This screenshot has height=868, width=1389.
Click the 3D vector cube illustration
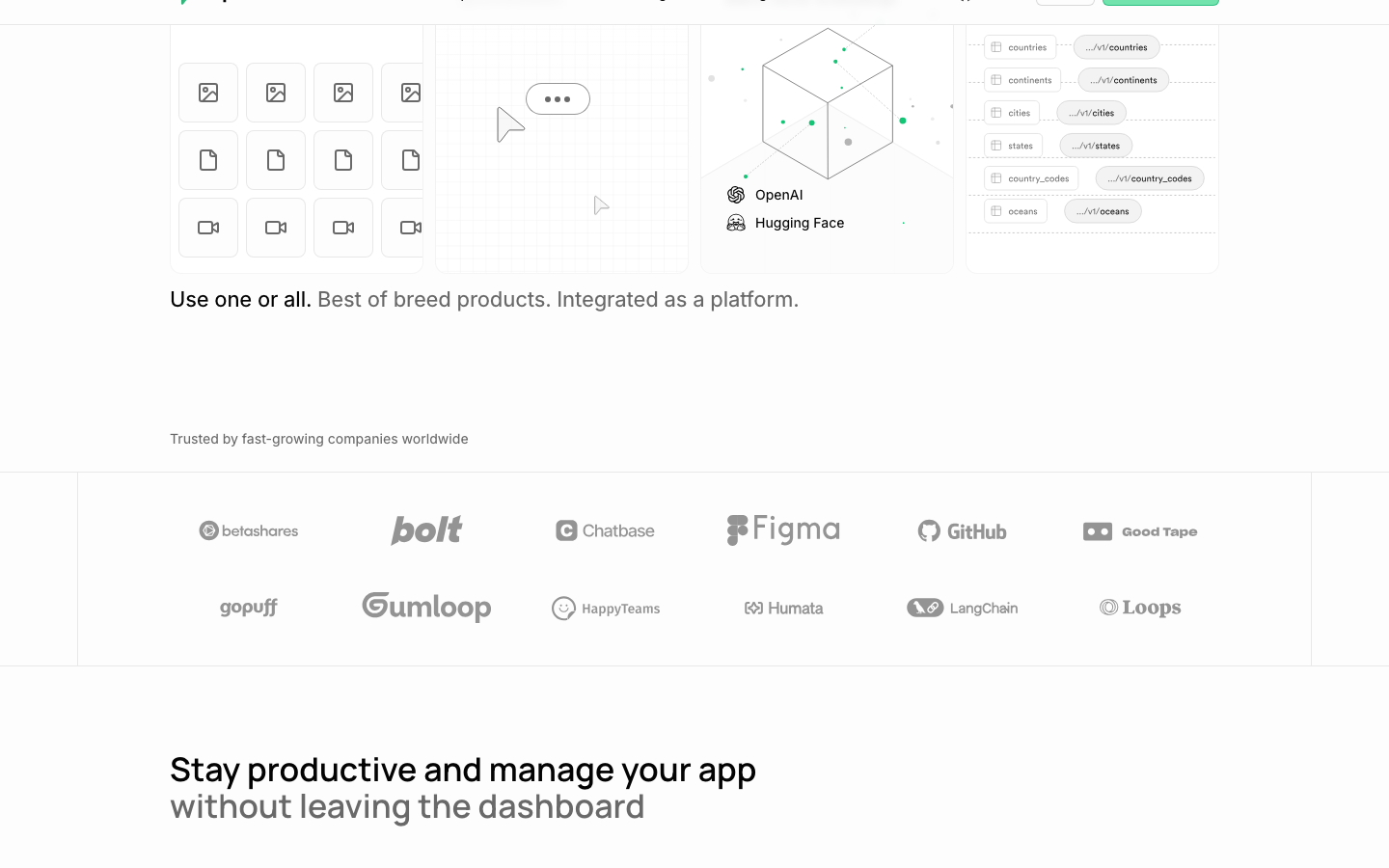(828, 103)
